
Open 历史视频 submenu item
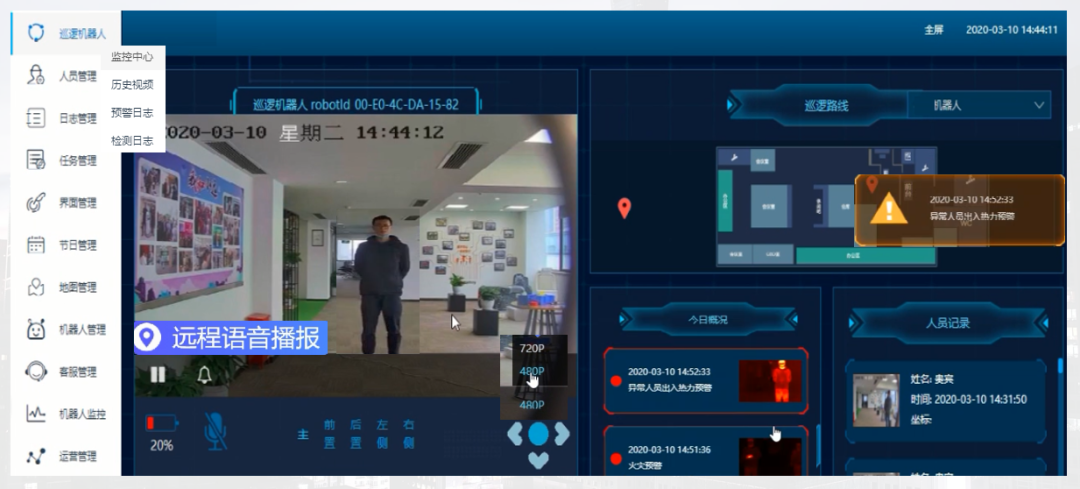point(132,85)
